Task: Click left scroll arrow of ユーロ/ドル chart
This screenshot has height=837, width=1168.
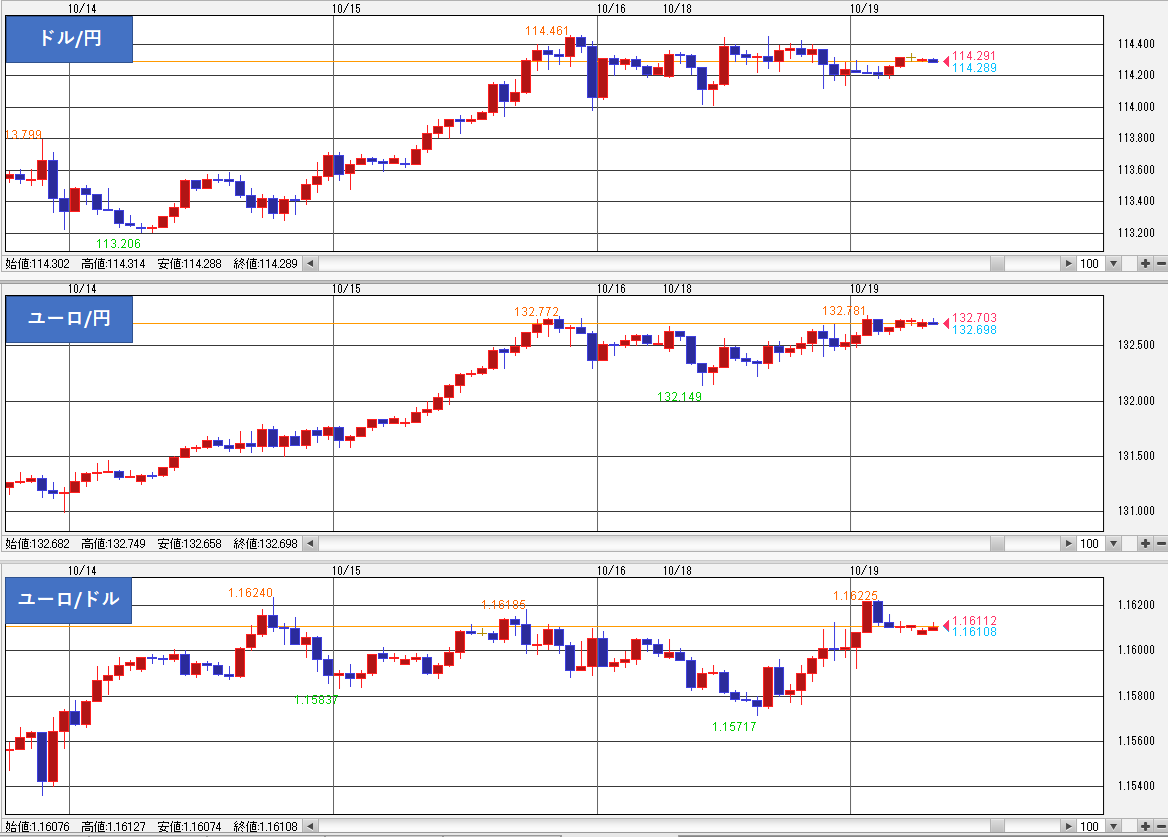Action: coord(311,826)
